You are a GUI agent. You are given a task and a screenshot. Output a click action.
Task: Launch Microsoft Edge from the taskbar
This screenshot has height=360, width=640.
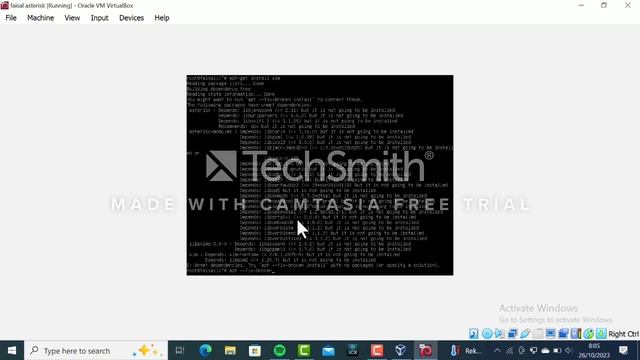click(205, 350)
